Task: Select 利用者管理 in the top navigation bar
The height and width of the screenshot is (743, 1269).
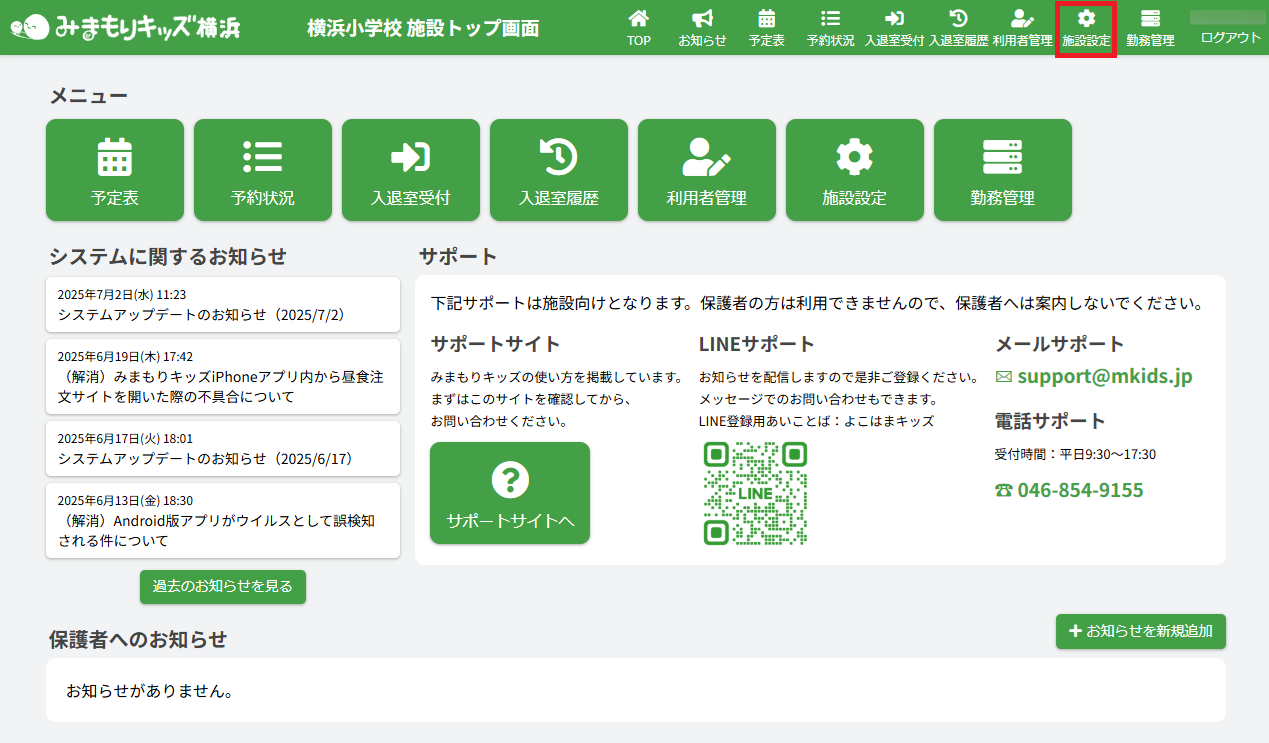Action: click(1022, 27)
